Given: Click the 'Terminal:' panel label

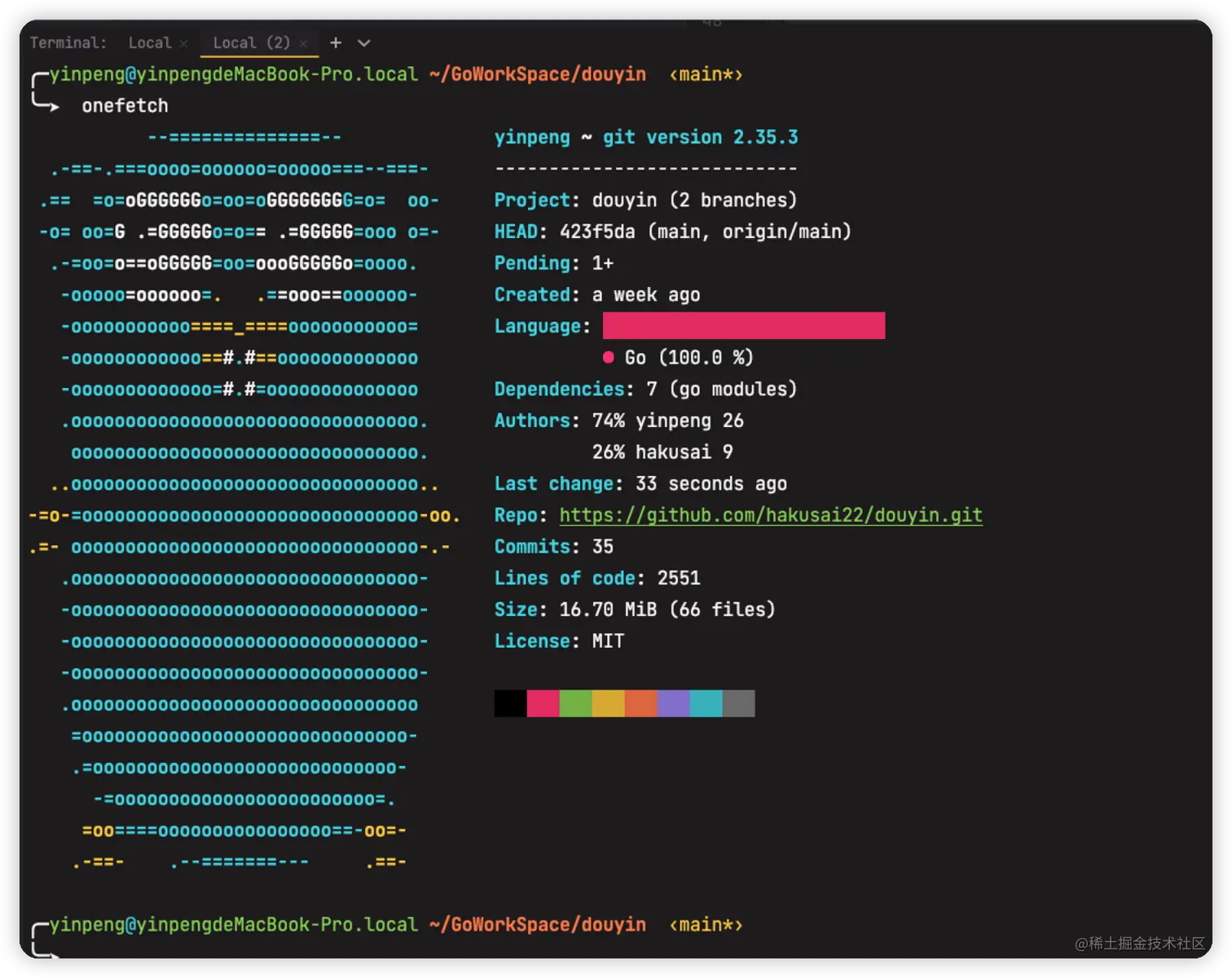Looking at the screenshot, I should (68, 42).
